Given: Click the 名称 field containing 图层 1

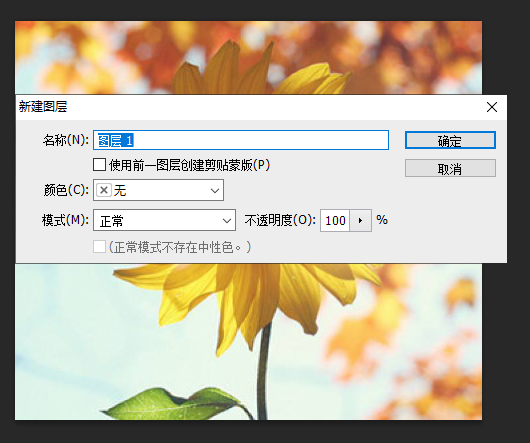Looking at the screenshot, I should point(241,140).
